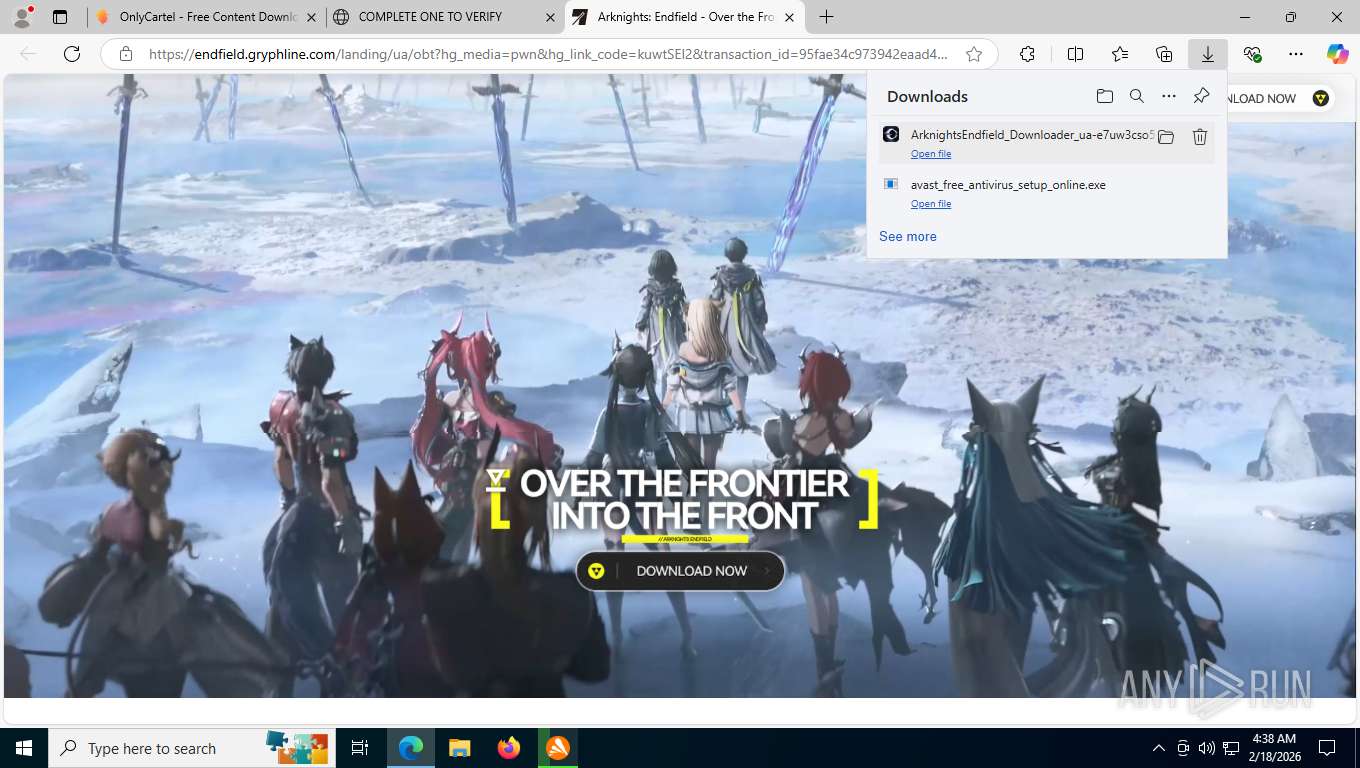Show hidden system tray icons
Image resolution: width=1360 pixels, height=768 pixels.
tap(1159, 748)
